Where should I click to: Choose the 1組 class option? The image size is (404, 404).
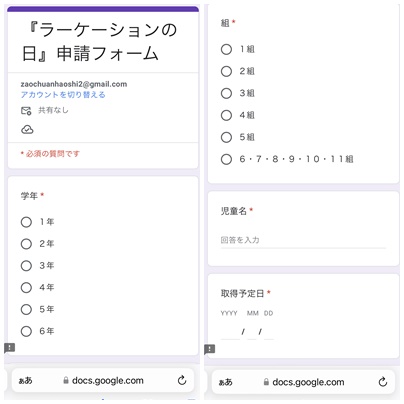coord(226,49)
